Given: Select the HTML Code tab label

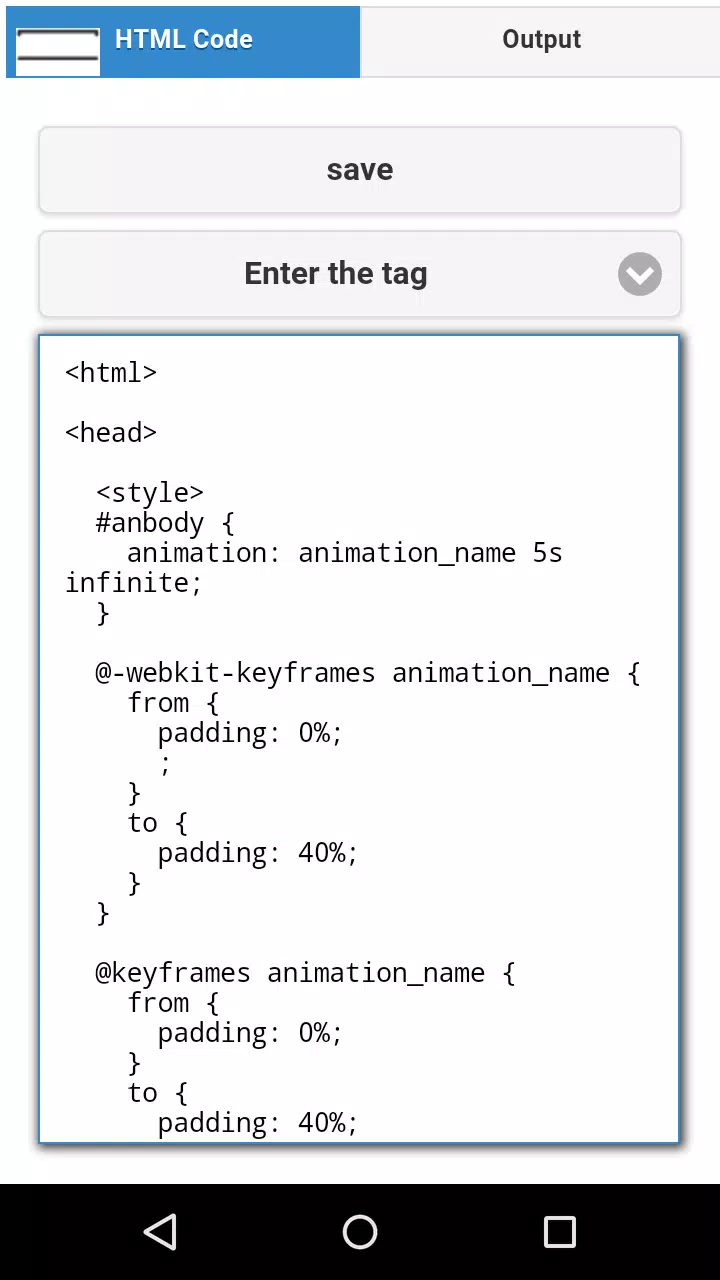Looking at the screenshot, I should point(184,39).
